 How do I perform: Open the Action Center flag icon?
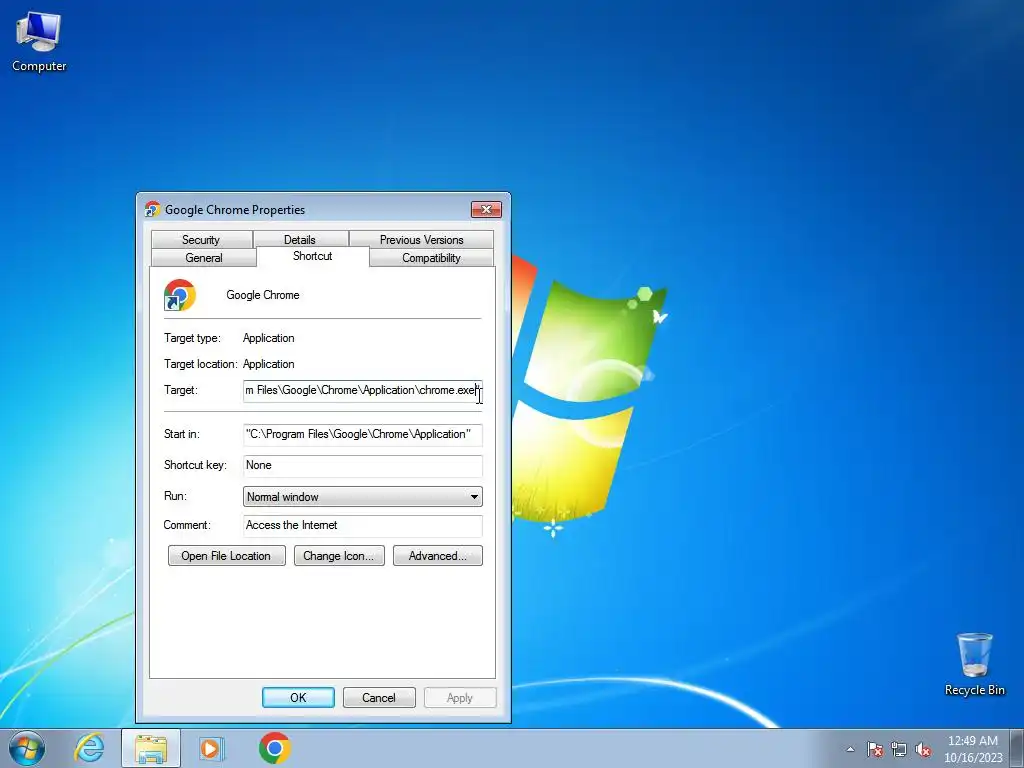pyautogui.click(x=875, y=749)
